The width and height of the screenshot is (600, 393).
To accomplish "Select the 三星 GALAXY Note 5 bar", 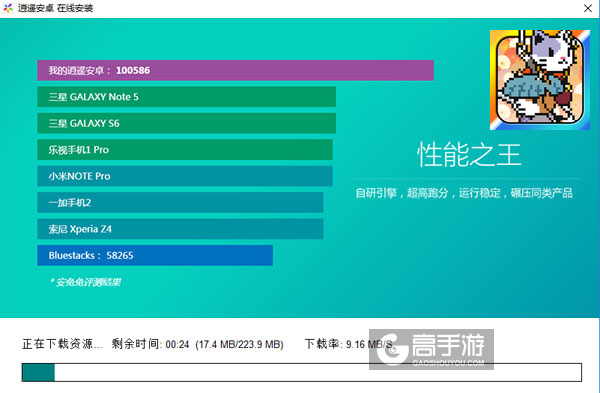I will click(187, 97).
